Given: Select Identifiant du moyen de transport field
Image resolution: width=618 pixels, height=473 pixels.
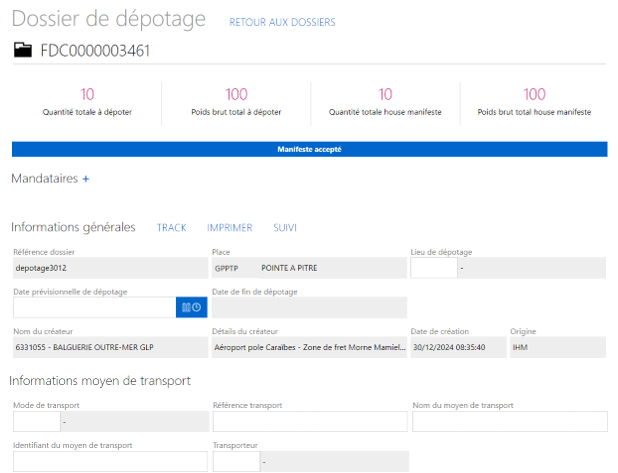Looking at the screenshot, I should point(109,461).
